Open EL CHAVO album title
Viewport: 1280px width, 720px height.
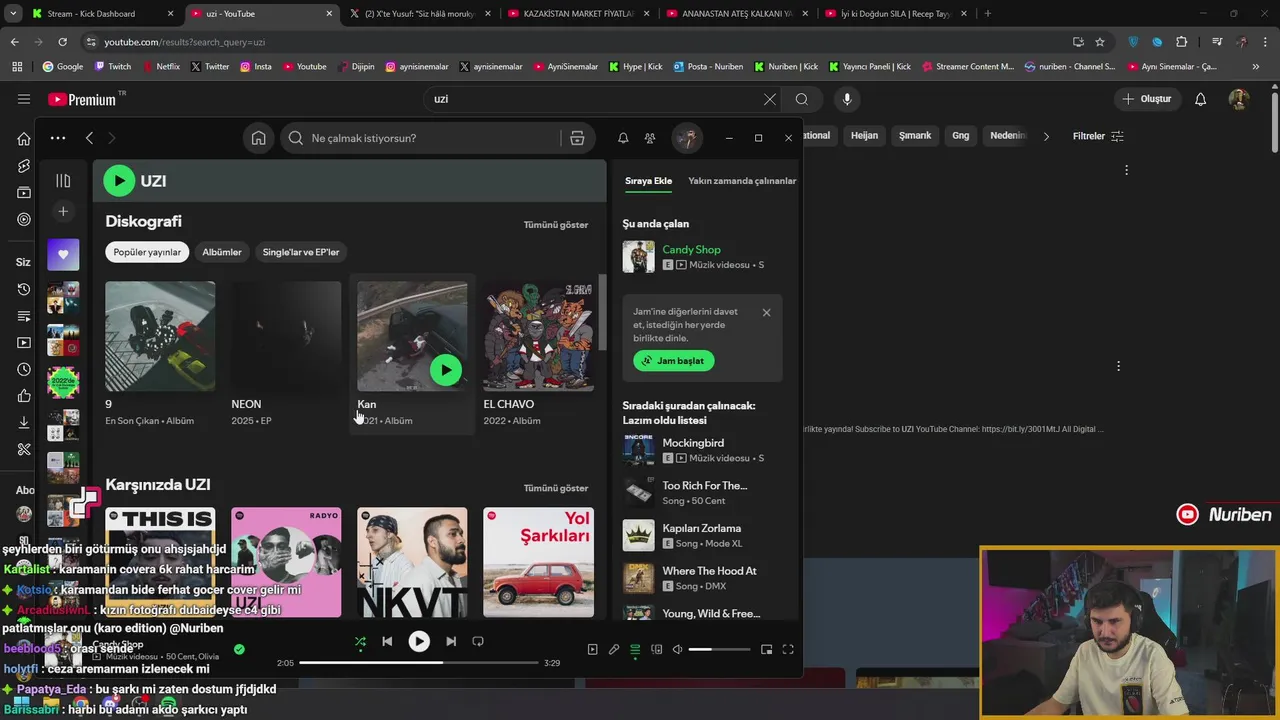point(508,404)
